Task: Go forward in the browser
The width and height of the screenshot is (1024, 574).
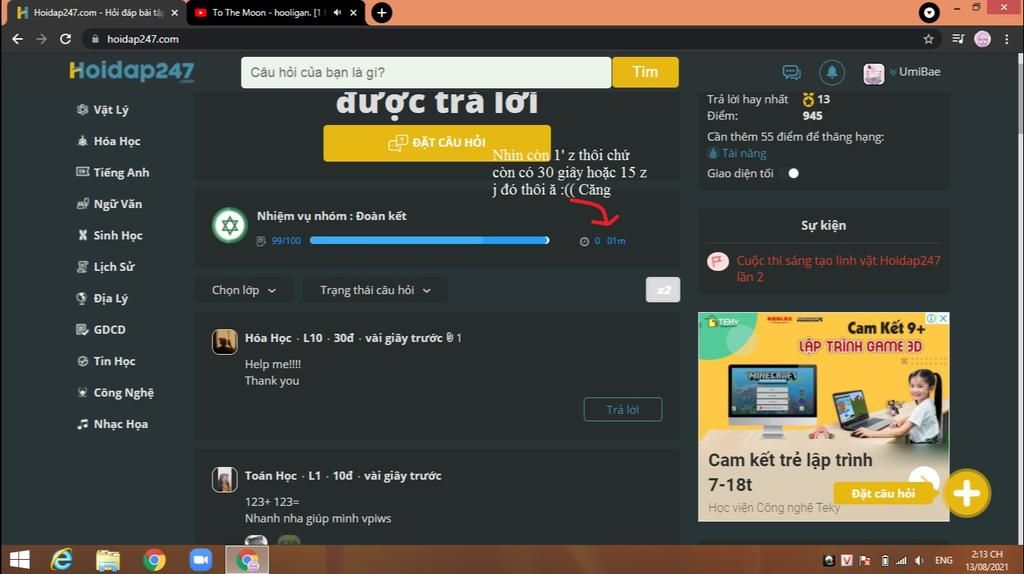Action: tap(41, 39)
